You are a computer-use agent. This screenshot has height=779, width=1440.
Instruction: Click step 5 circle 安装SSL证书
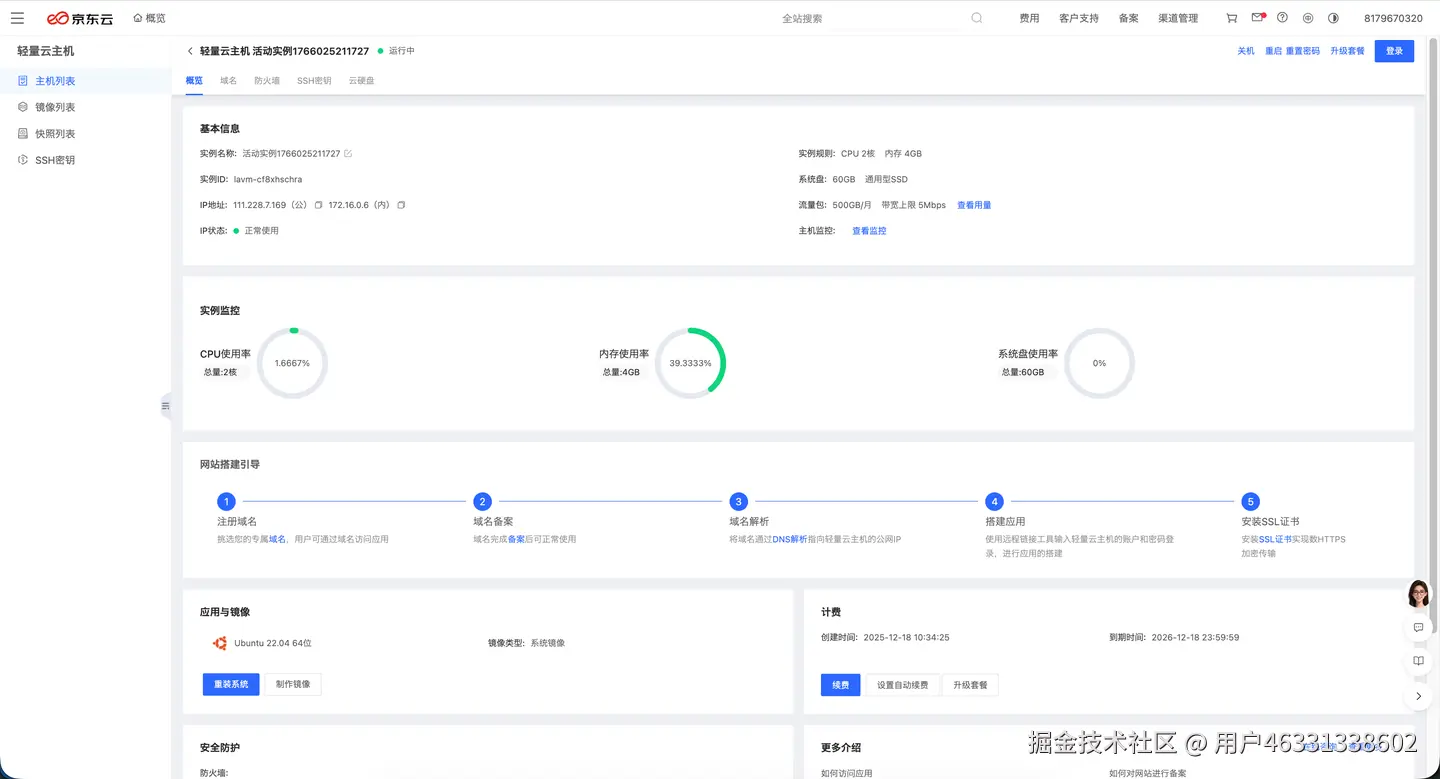coord(1250,502)
